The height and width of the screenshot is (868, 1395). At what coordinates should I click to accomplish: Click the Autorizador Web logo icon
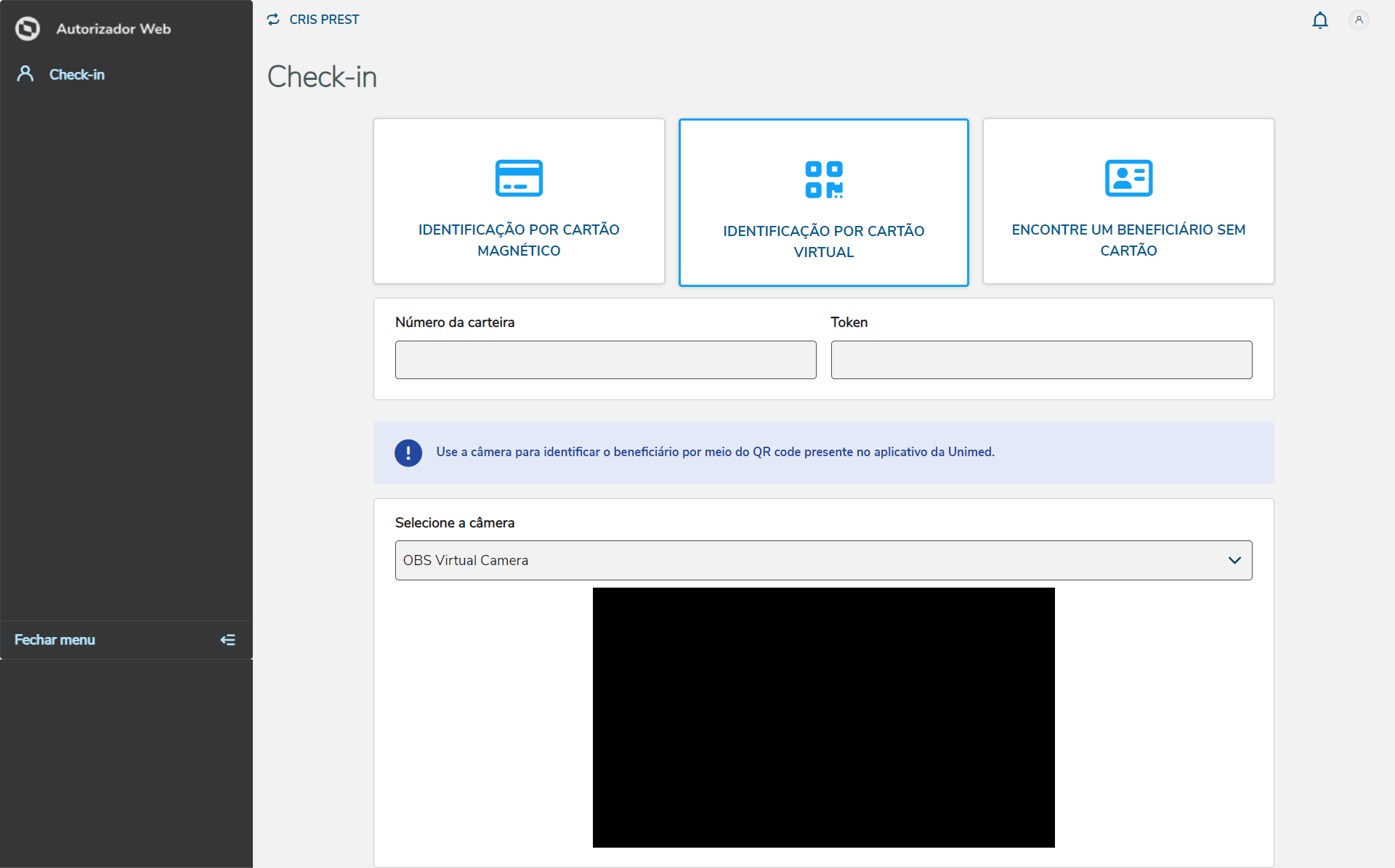pyautogui.click(x=28, y=29)
